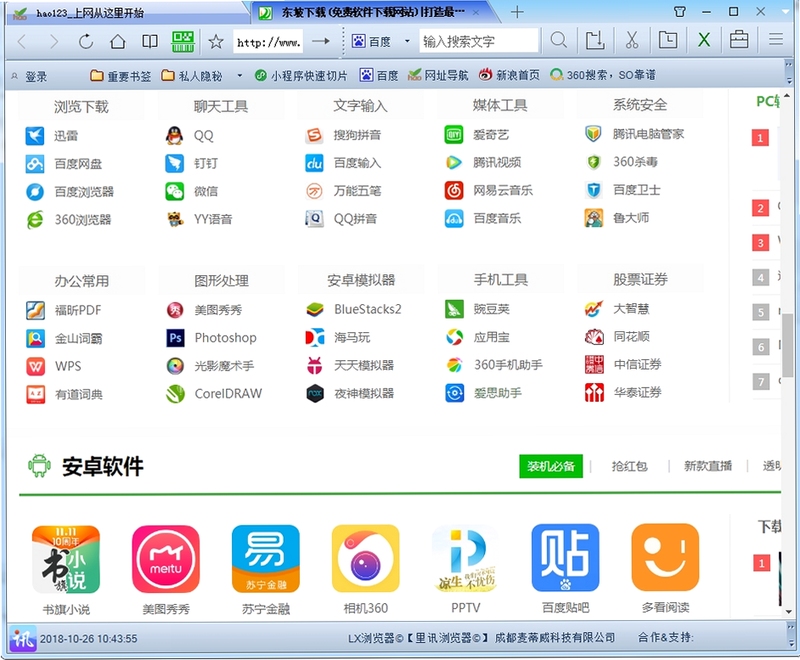
Task: Click the Photoshop Ps icon
Action: tap(176, 338)
